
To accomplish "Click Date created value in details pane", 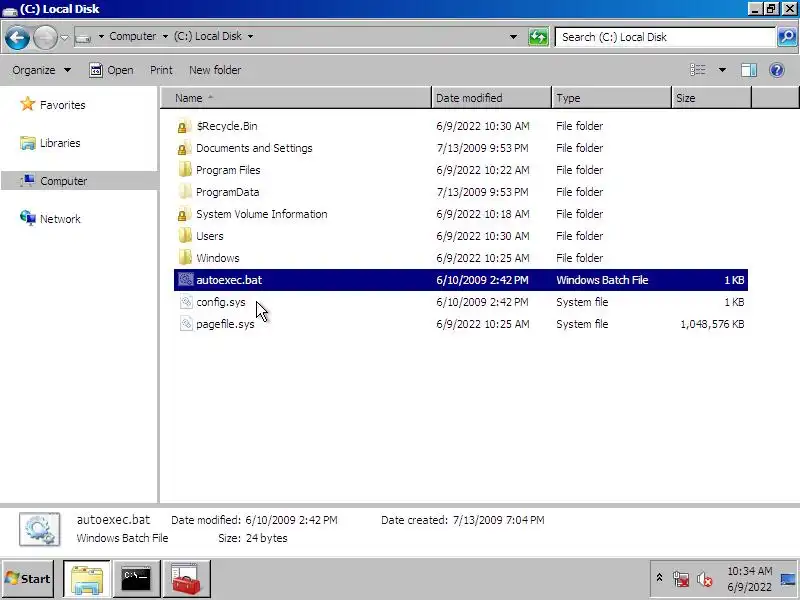I will 498,520.
